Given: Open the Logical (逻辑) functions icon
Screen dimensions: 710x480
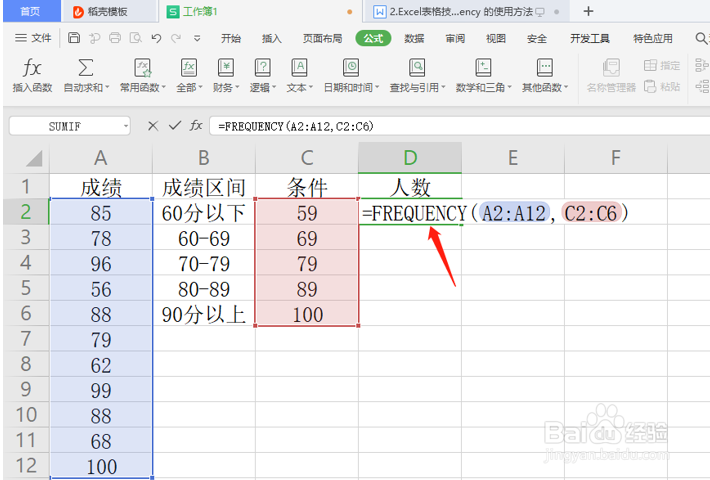Looking at the screenshot, I should [x=263, y=68].
